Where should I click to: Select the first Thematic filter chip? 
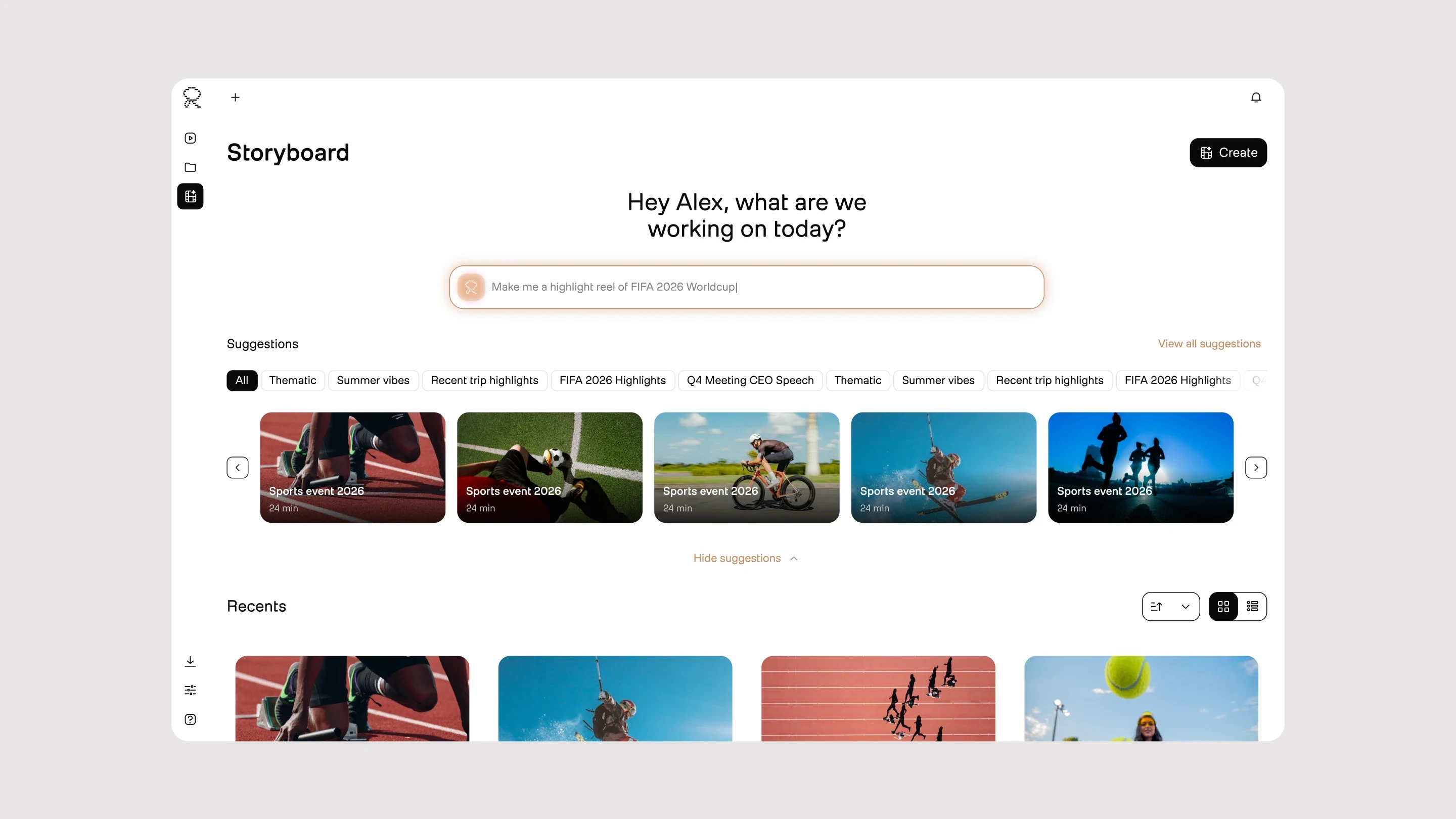tap(293, 380)
